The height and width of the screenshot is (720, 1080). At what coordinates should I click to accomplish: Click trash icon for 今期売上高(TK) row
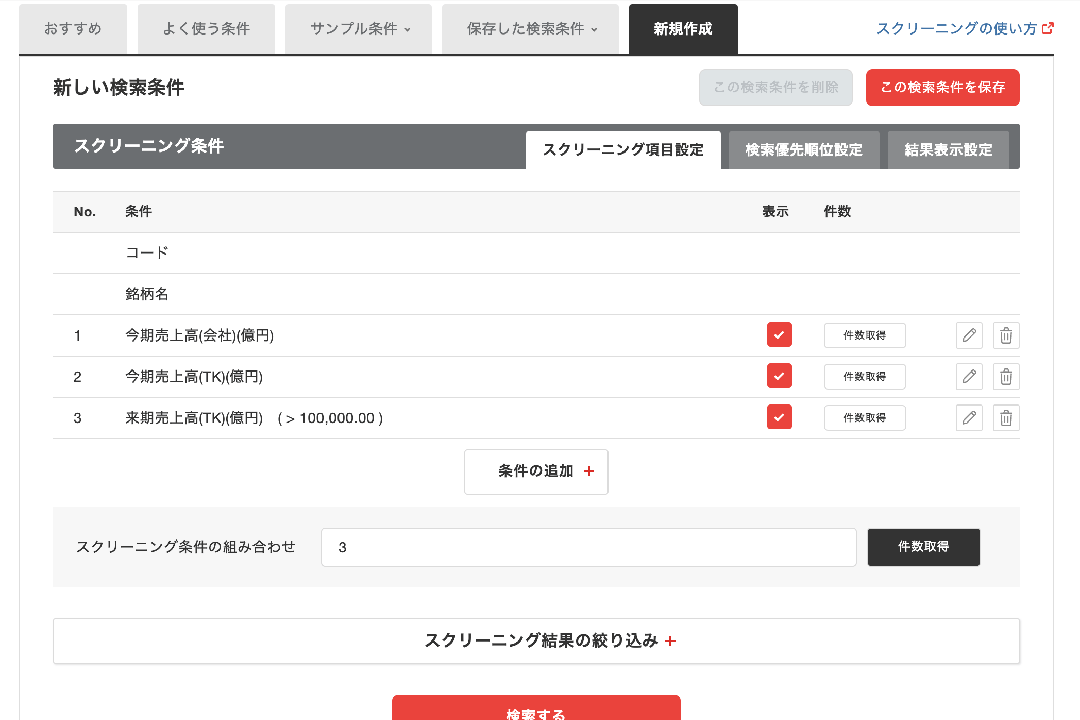pos(1006,377)
